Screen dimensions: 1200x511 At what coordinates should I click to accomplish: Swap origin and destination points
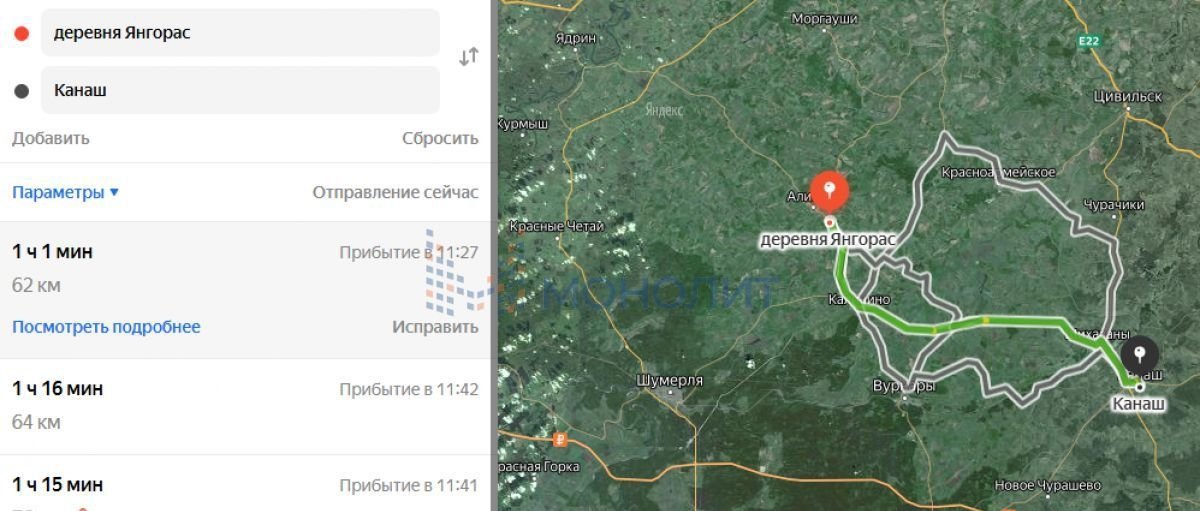pos(468,57)
